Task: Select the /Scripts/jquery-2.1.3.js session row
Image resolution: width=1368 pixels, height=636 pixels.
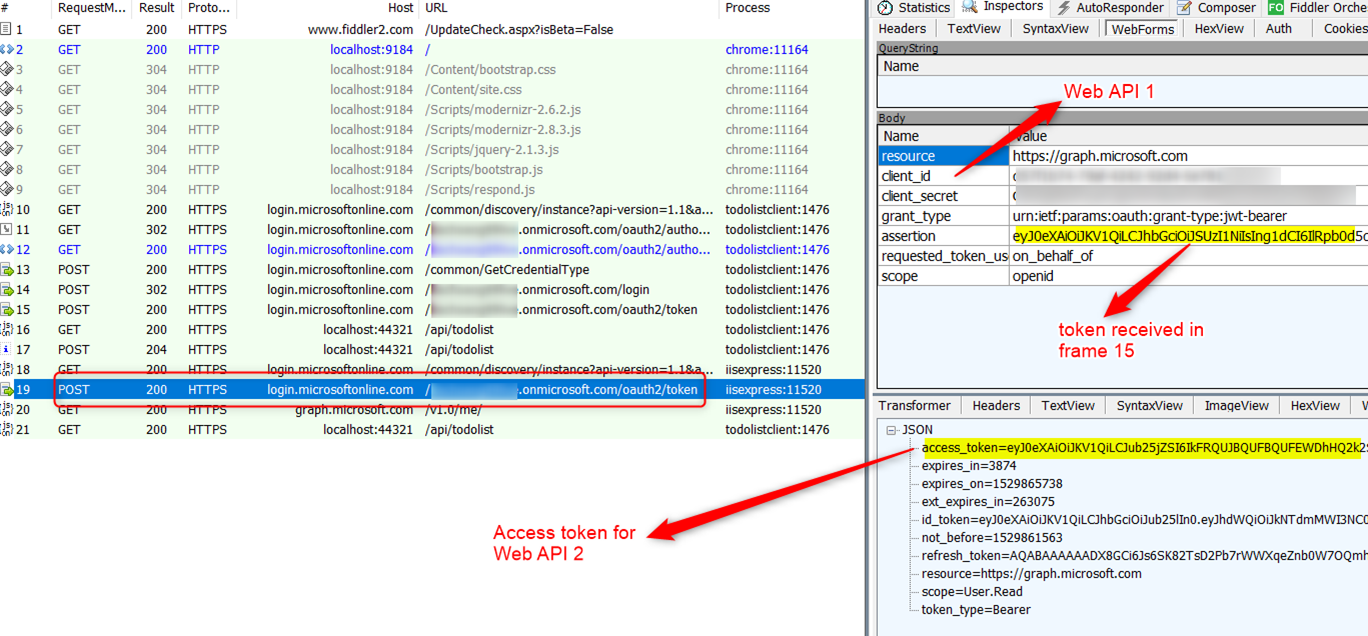Action: click(x=431, y=150)
